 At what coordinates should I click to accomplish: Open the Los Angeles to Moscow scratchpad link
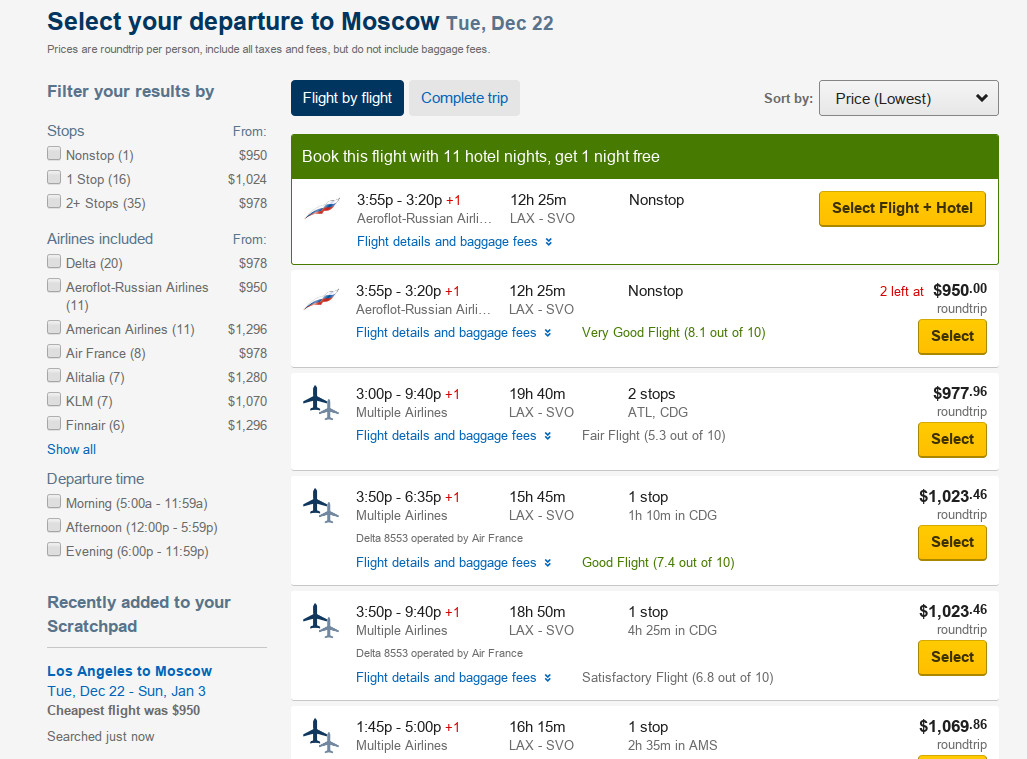click(x=130, y=671)
